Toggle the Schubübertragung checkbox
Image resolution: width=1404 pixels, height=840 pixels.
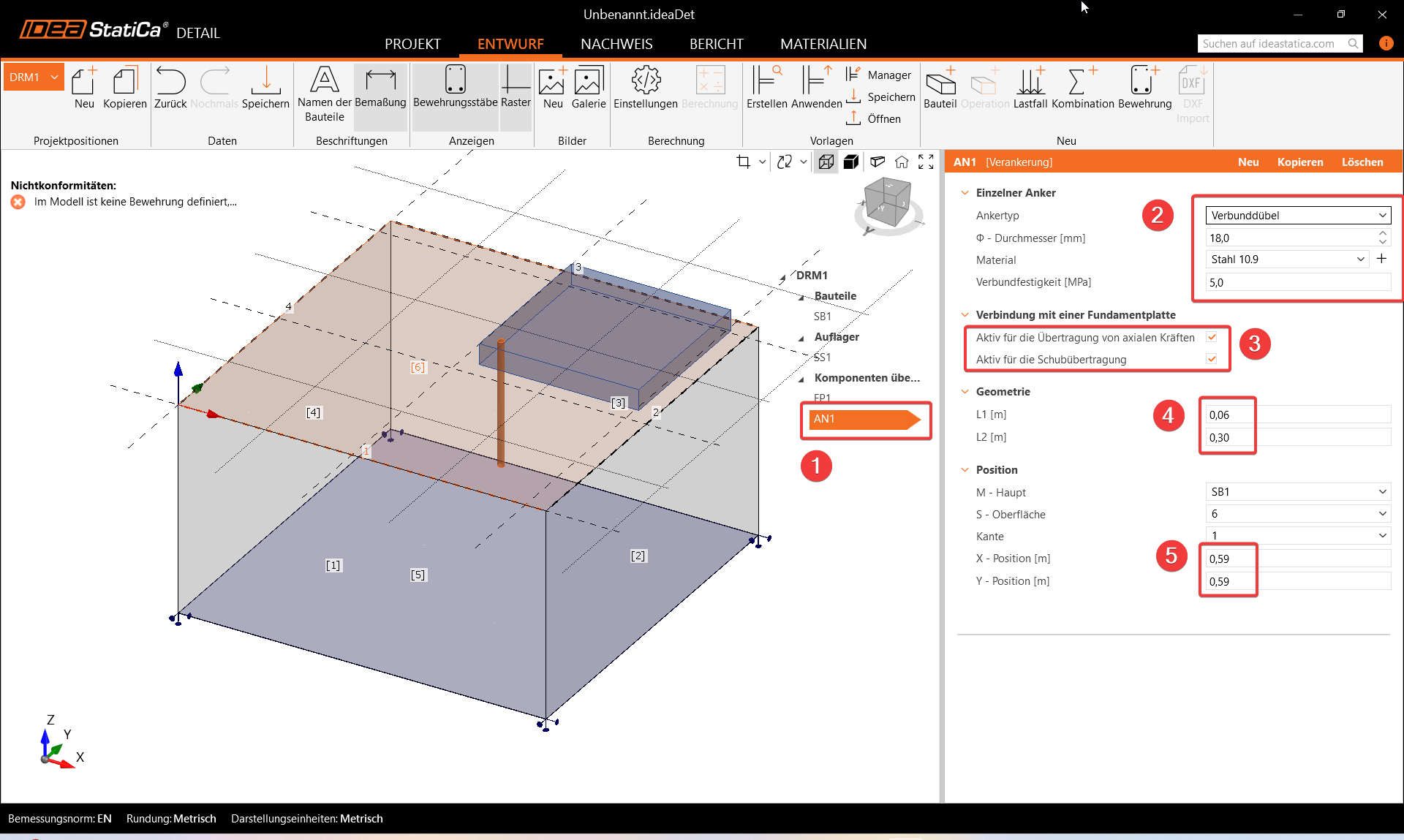click(x=1212, y=359)
